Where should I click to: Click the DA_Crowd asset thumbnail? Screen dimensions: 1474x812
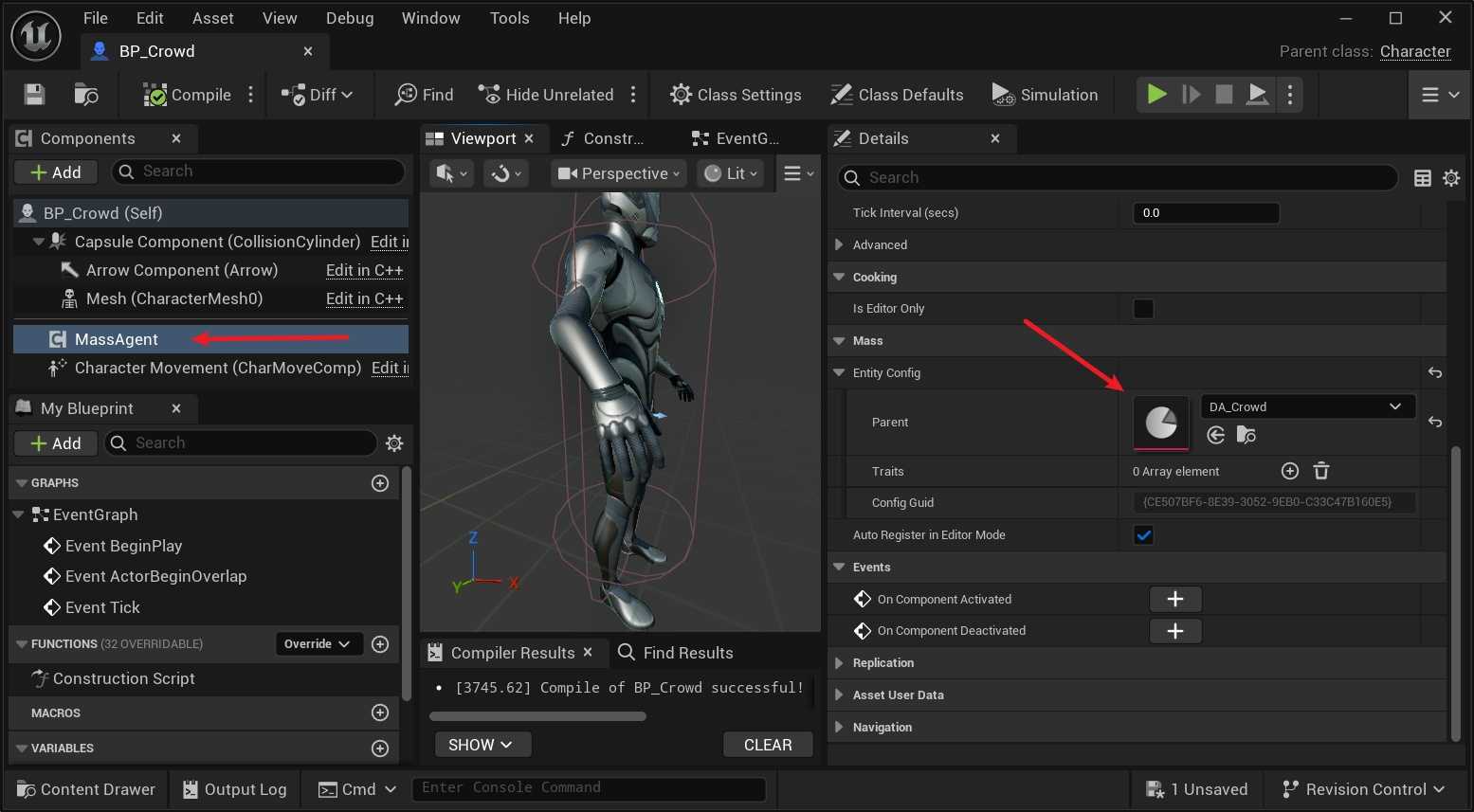[1160, 423]
